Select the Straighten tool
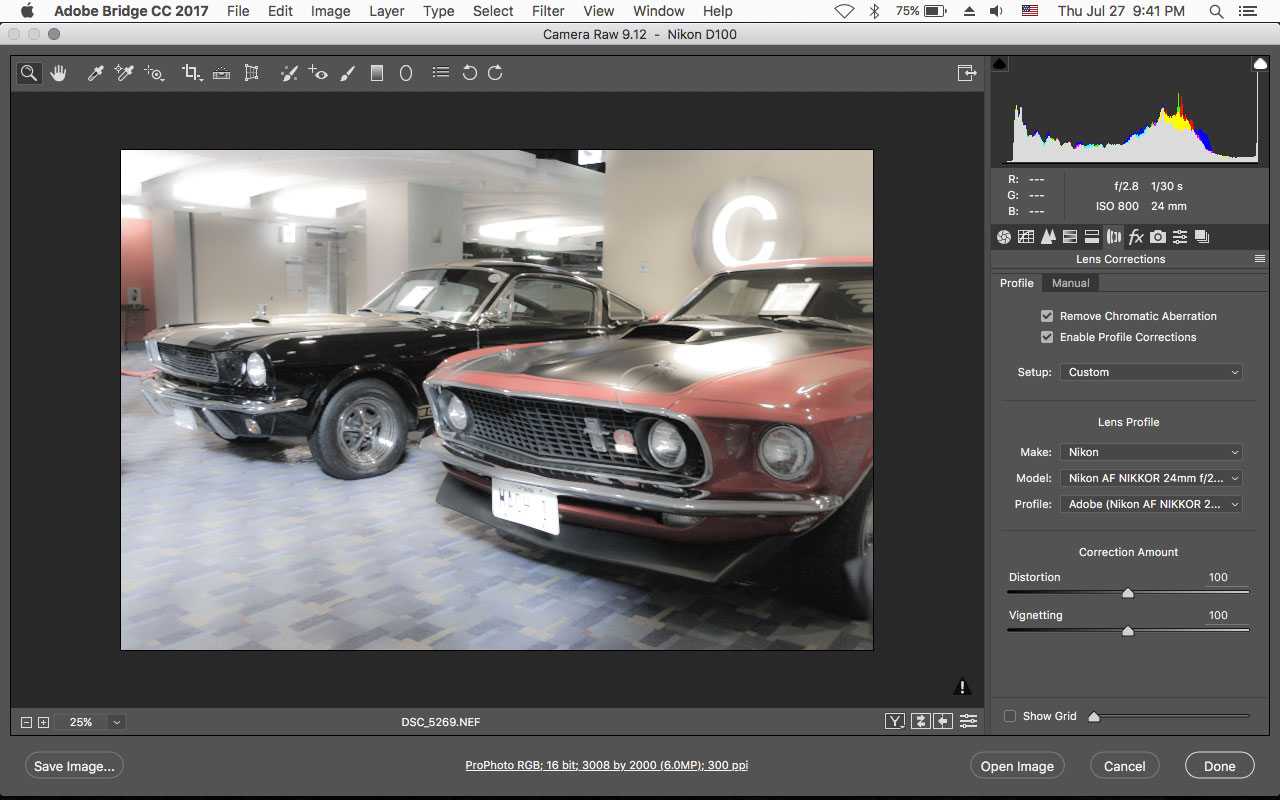Screen dimensions: 1280x800 (x=222, y=73)
